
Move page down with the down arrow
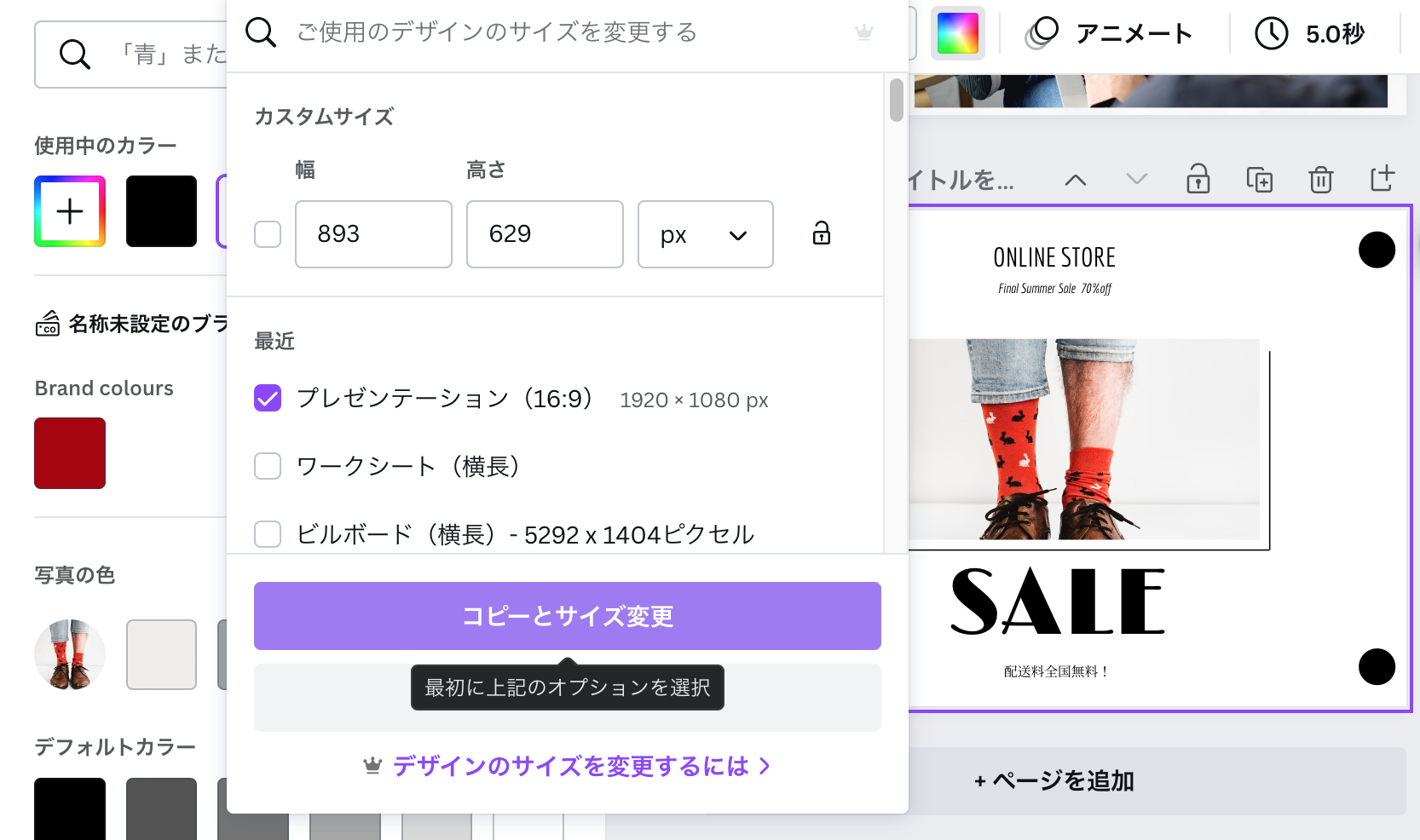point(1137,180)
